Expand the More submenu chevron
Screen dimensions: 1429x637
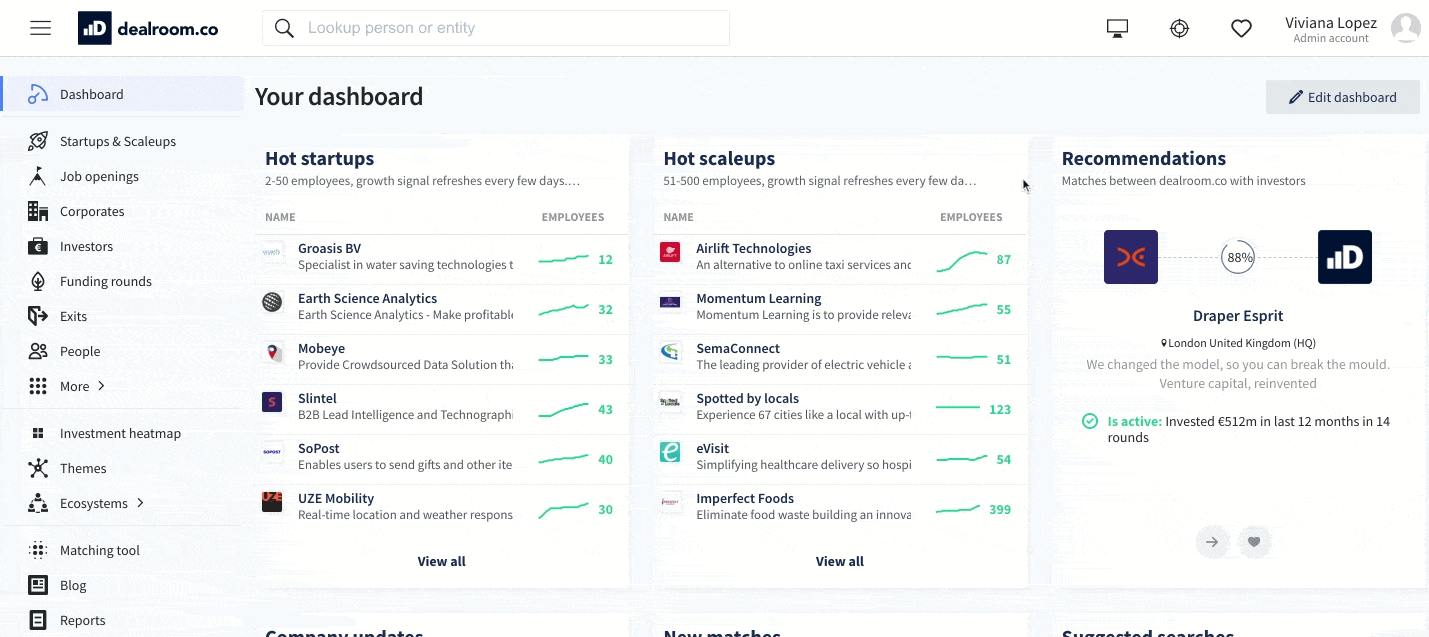[x=101, y=386]
